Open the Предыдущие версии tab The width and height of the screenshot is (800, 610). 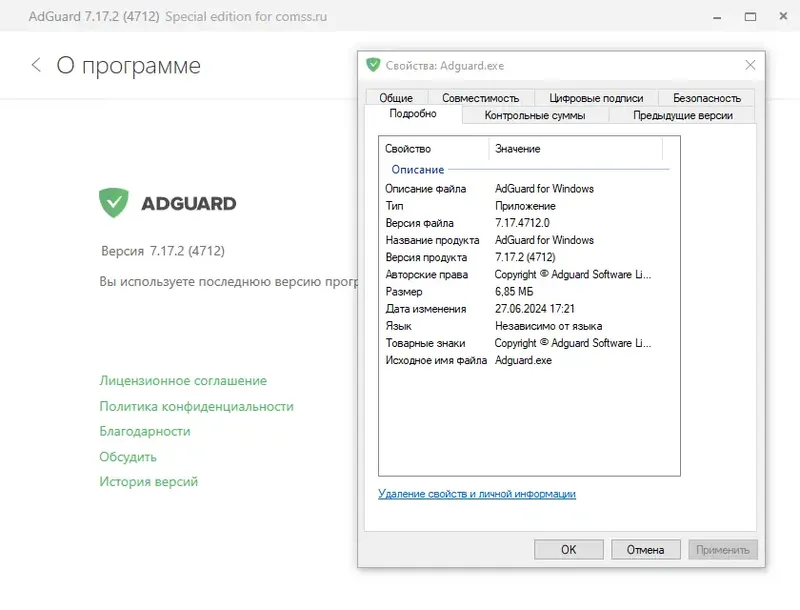[x=683, y=115]
